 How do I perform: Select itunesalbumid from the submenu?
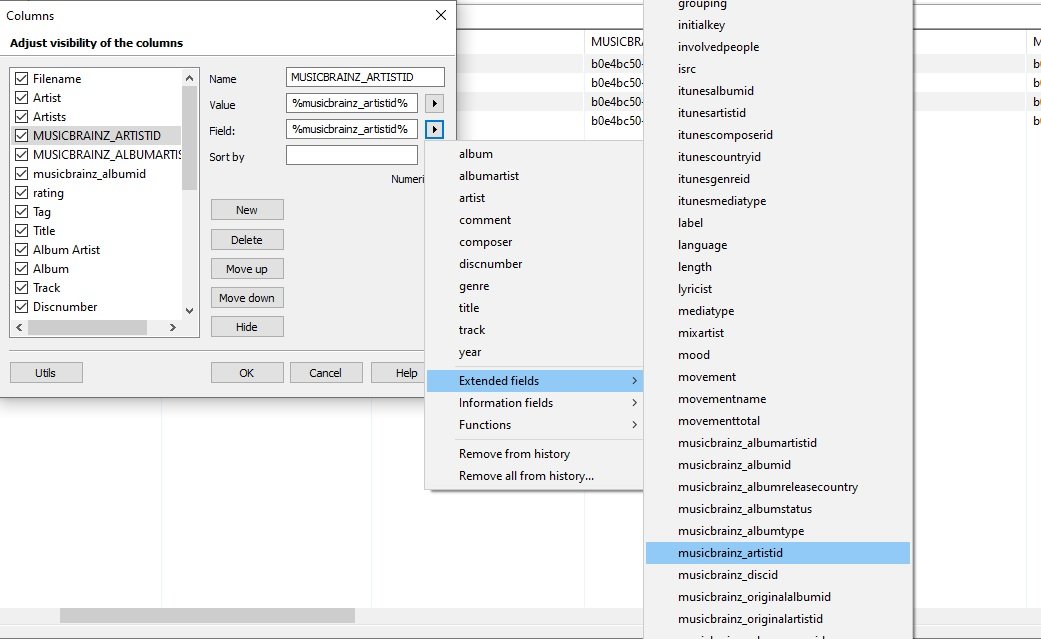tap(777, 91)
